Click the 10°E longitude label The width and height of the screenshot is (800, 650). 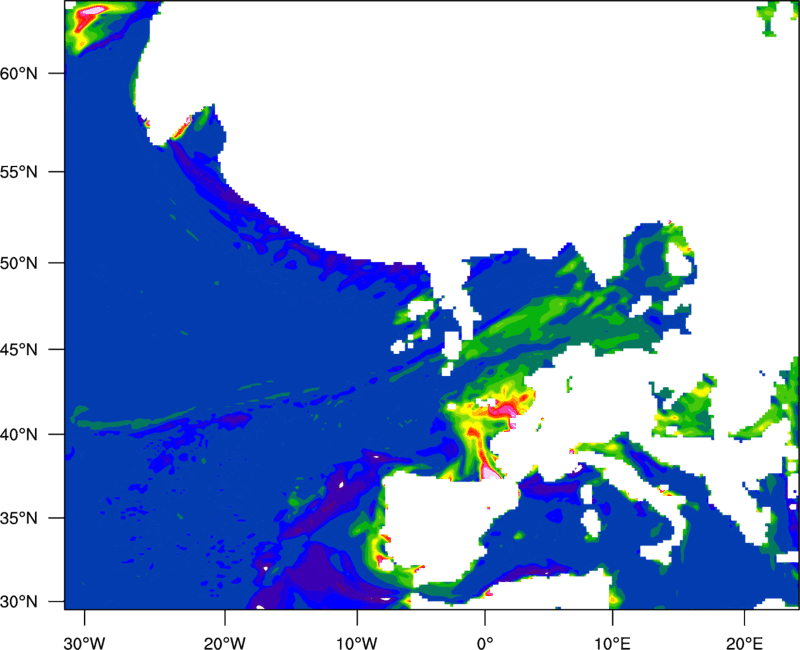612,643
